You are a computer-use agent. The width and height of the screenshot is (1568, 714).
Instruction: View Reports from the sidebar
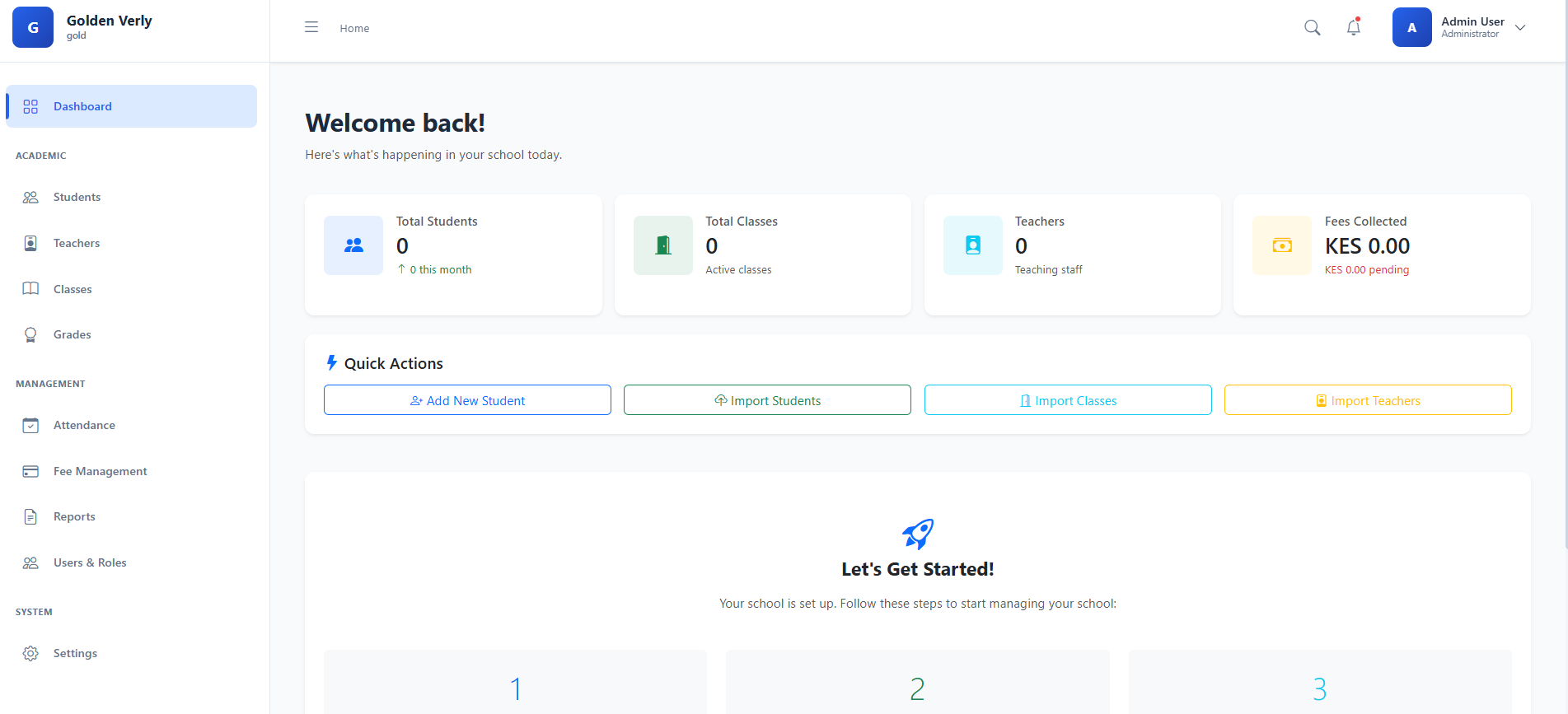point(132,517)
